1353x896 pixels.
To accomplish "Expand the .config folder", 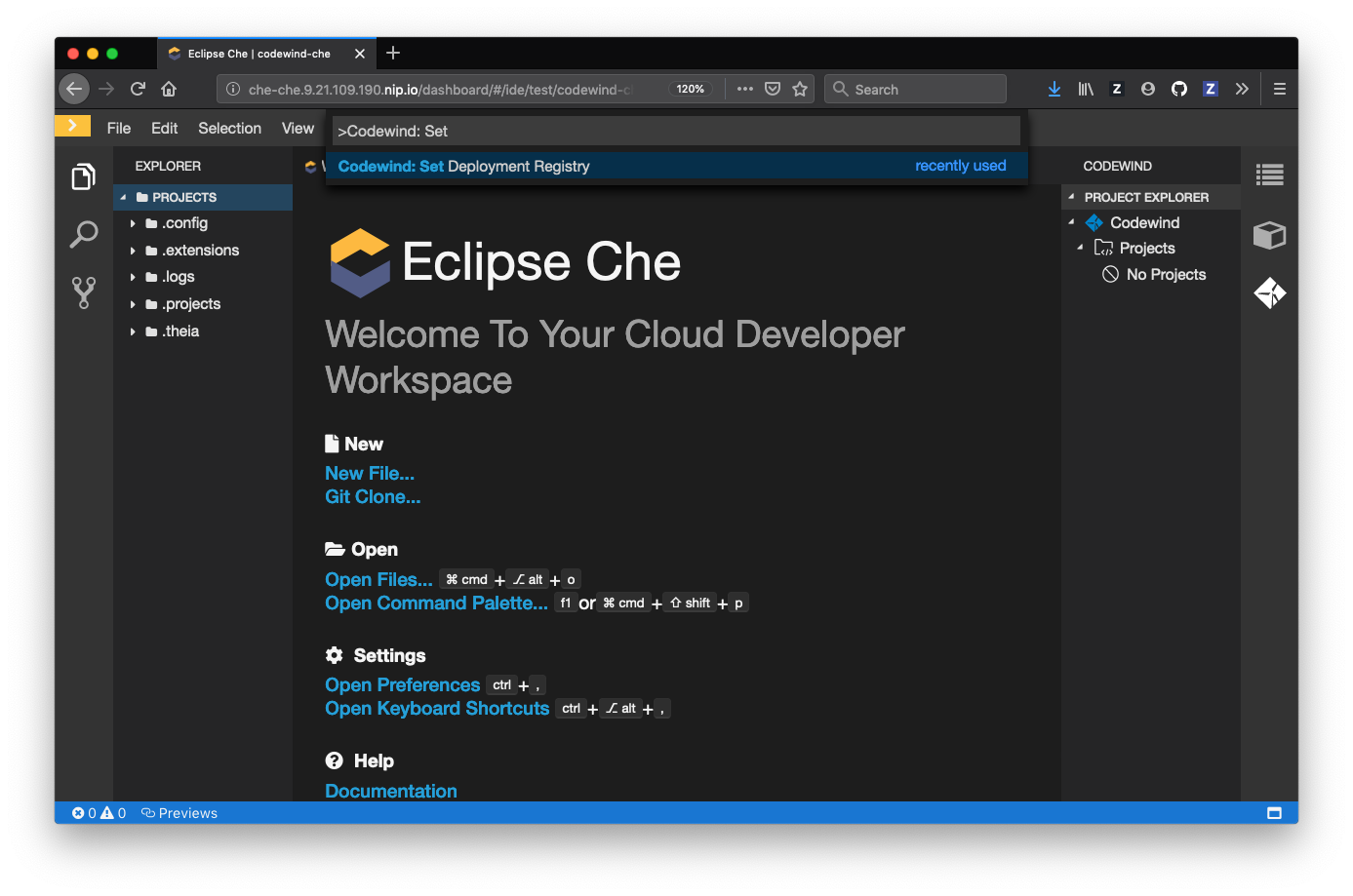I will 133,223.
